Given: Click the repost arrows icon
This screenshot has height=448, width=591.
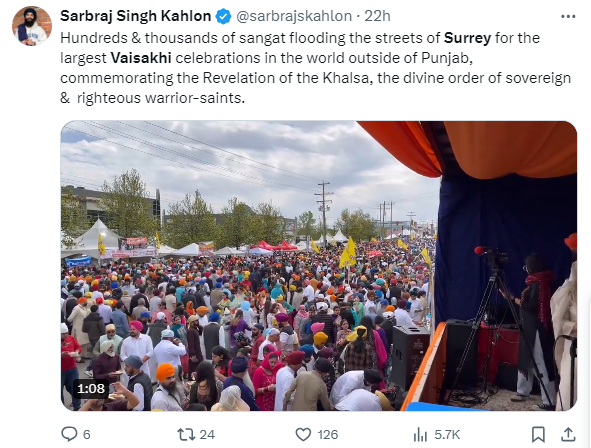Looking at the screenshot, I should 186,434.
